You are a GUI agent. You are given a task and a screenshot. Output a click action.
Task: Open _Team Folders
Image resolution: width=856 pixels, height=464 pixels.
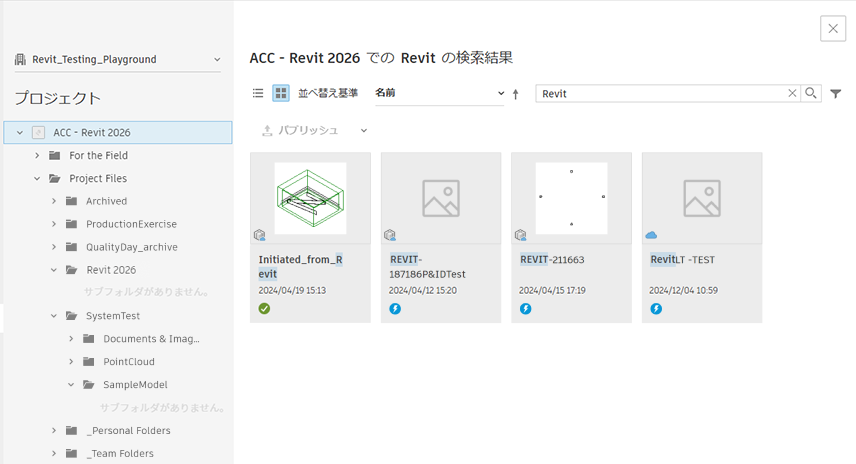click(120, 454)
